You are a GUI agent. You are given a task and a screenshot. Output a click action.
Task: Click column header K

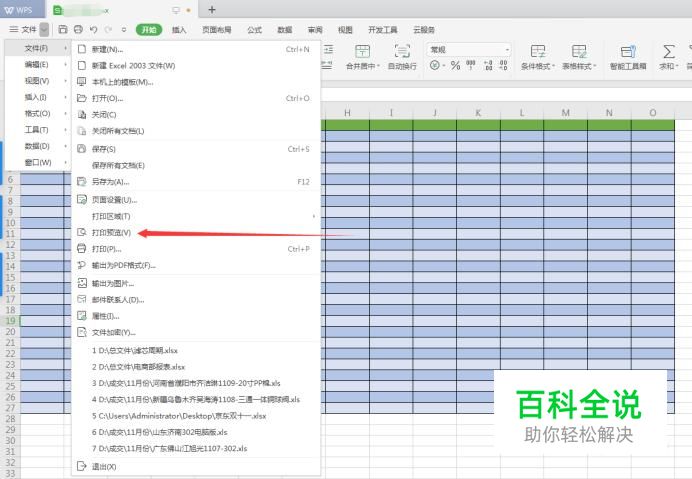pos(477,112)
